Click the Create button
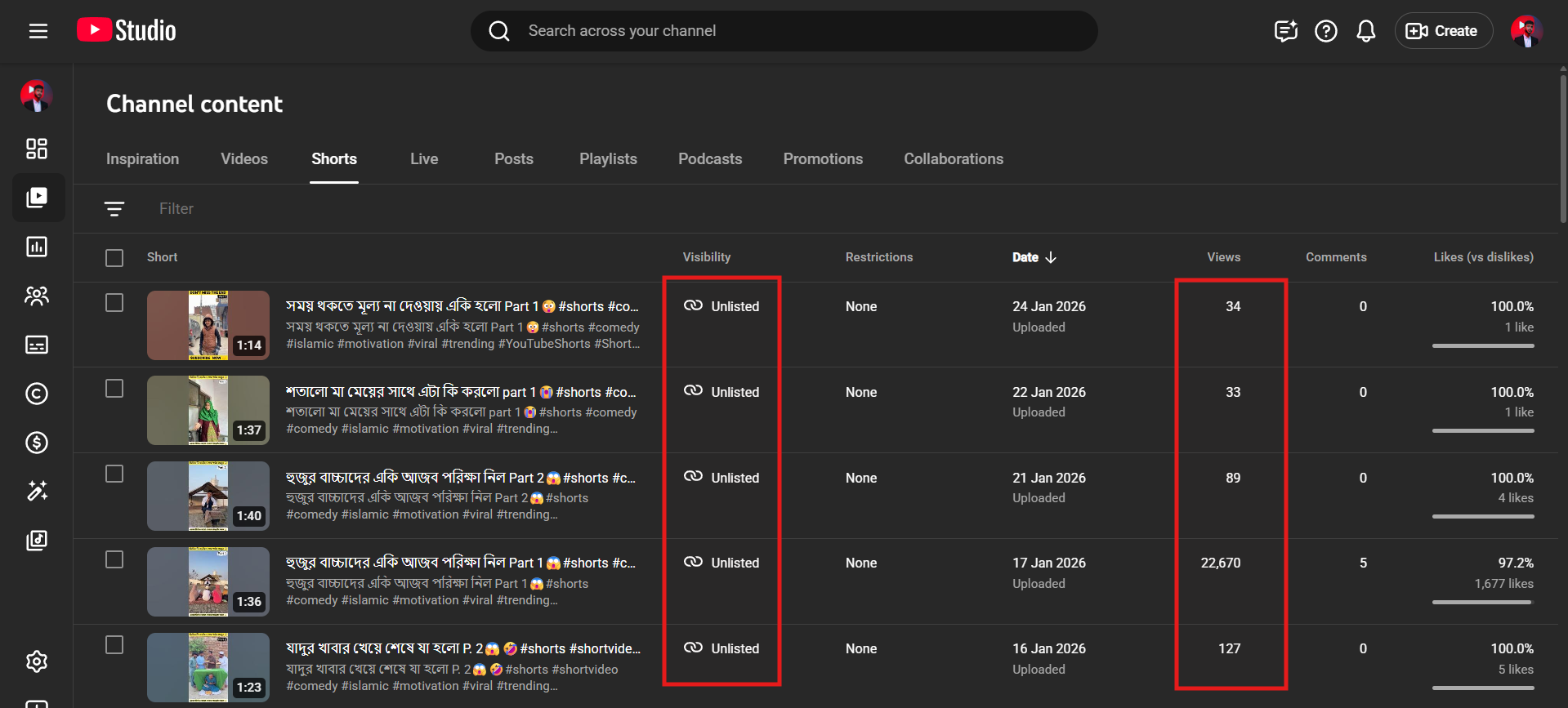The image size is (1568, 708). (1443, 31)
